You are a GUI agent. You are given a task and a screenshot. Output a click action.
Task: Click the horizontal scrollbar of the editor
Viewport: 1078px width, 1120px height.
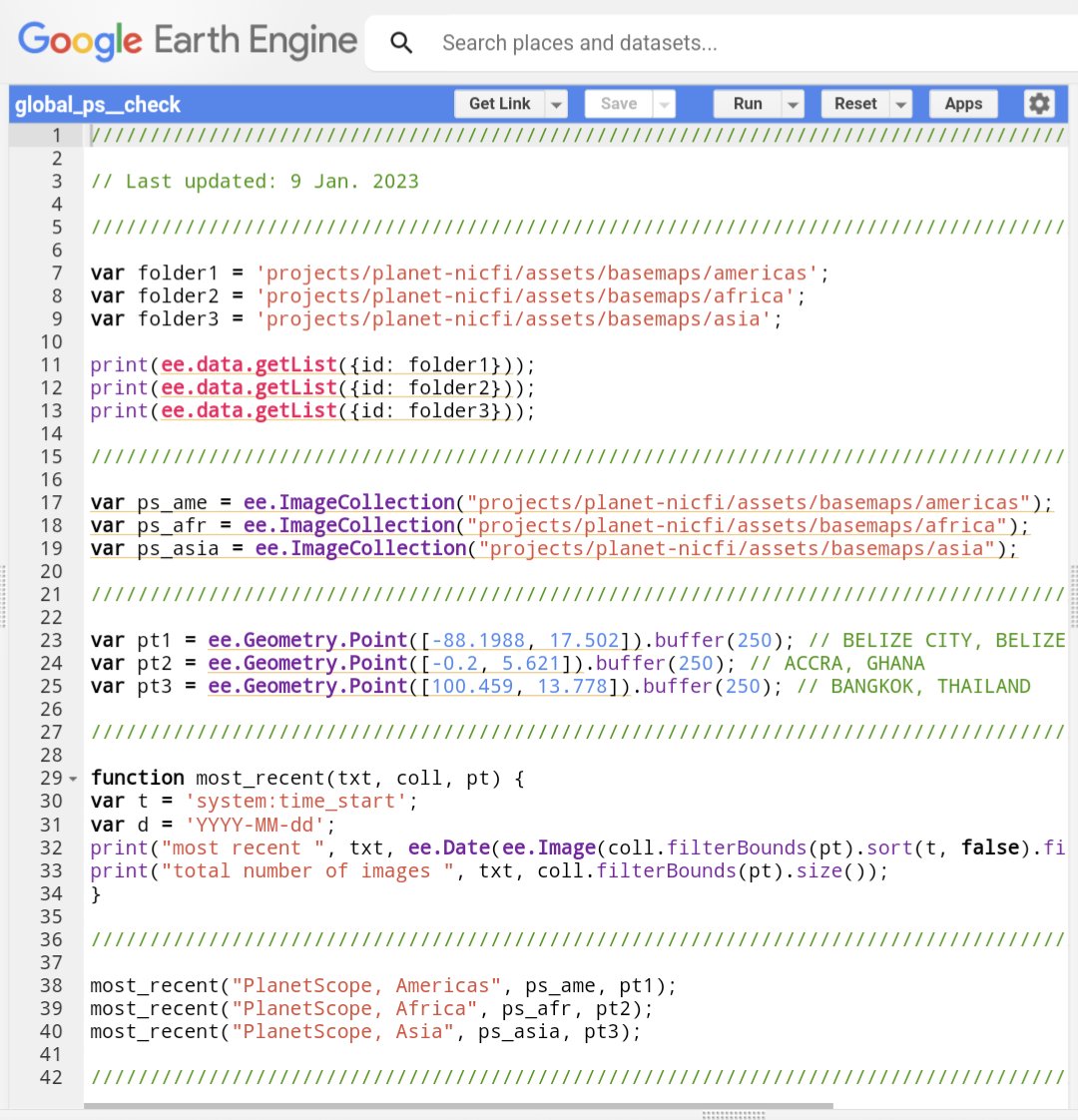coord(458,1106)
